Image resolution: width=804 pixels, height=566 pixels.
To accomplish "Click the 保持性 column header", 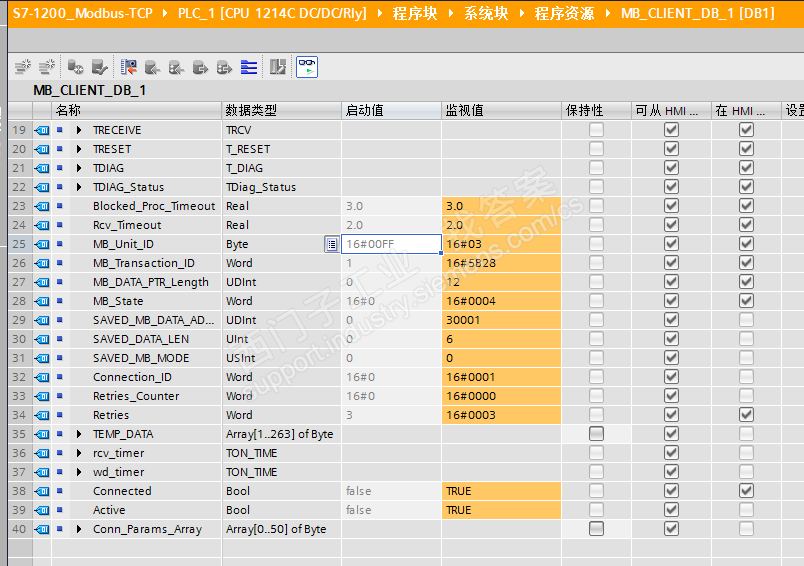I will click(596, 110).
